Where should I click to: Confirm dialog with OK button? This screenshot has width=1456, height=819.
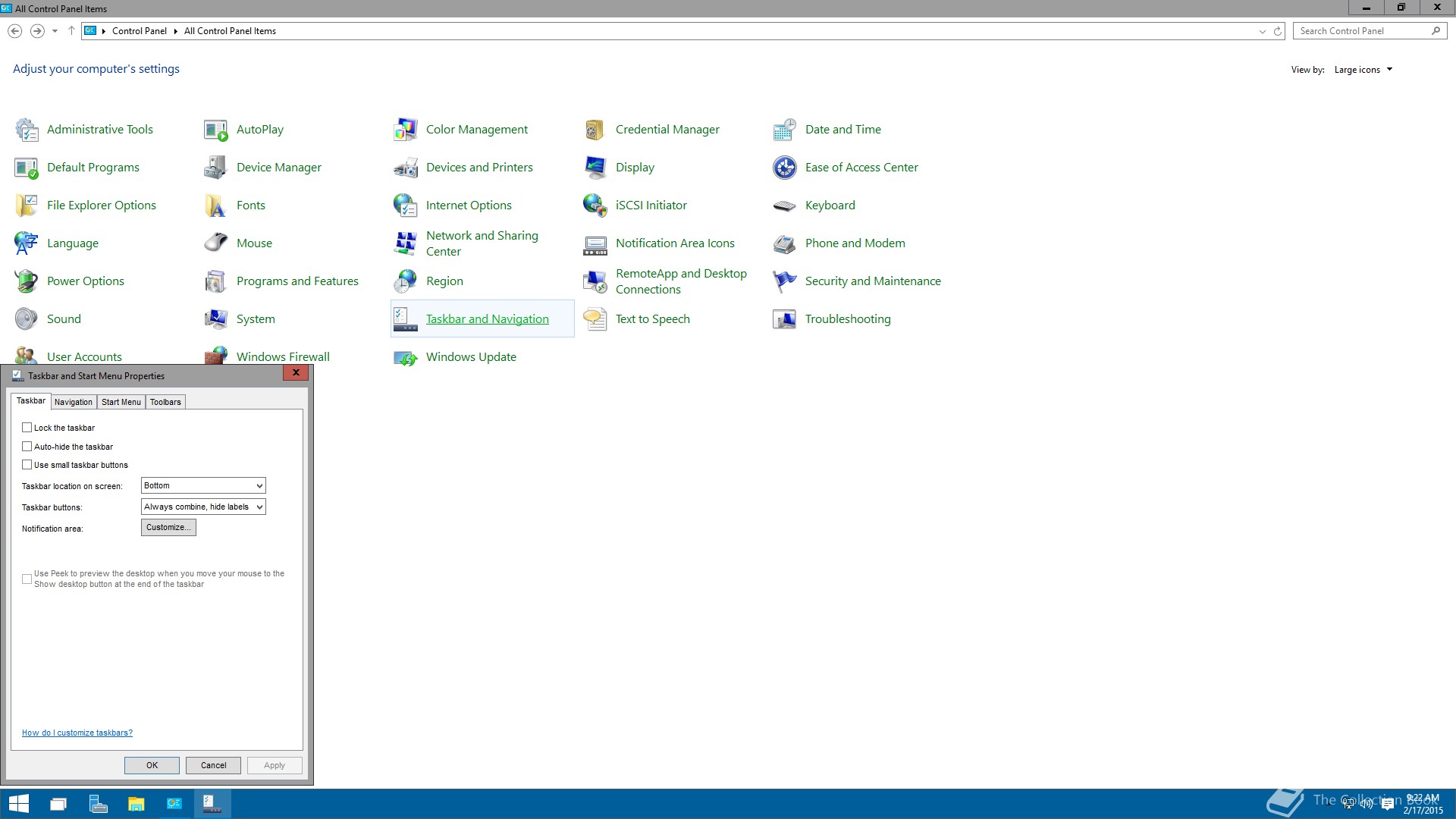click(152, 765)
